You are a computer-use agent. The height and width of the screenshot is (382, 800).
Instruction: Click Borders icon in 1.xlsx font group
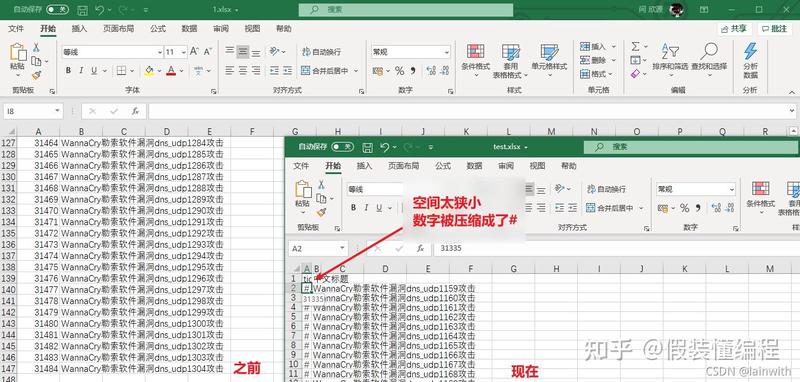(x=121, y=71)
